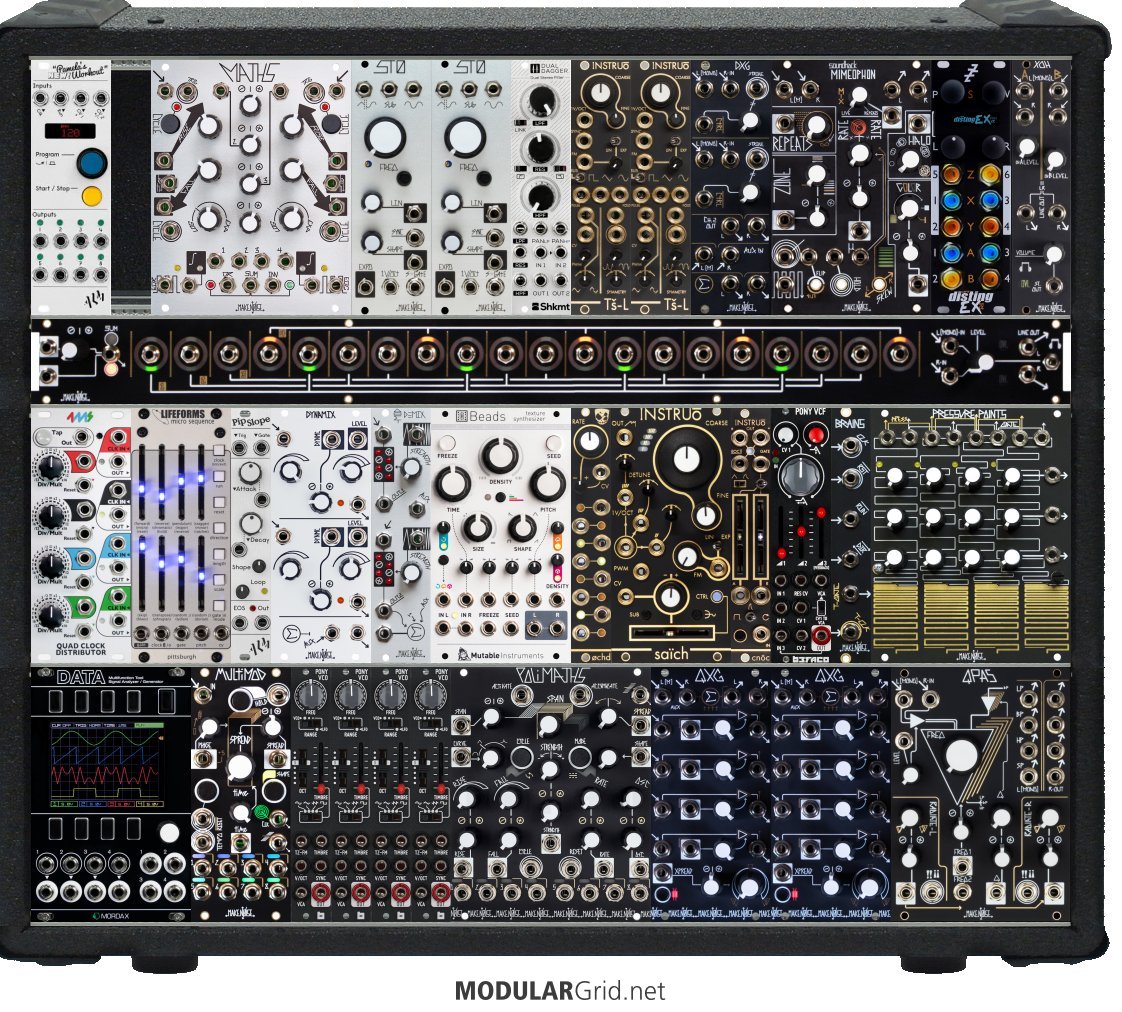Click the Dynamix sigma sum icon
The height and width of the screenshot is (1012, 1122).
291,633
